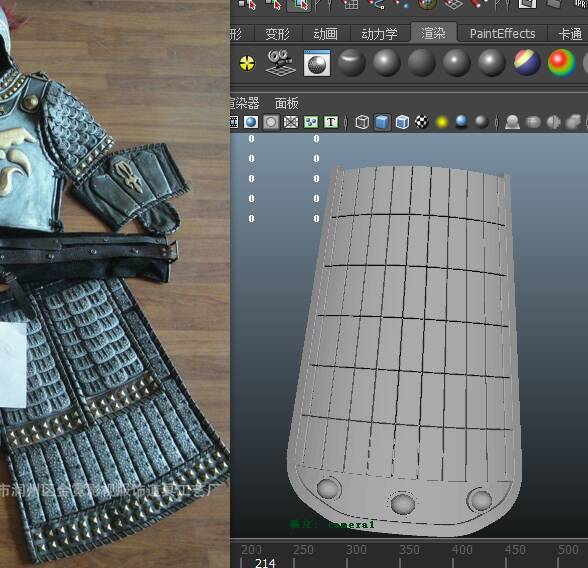Click wireframe on shaded cube icon
This screenshot has height=568, width=588.
click(x=402, y=122)
